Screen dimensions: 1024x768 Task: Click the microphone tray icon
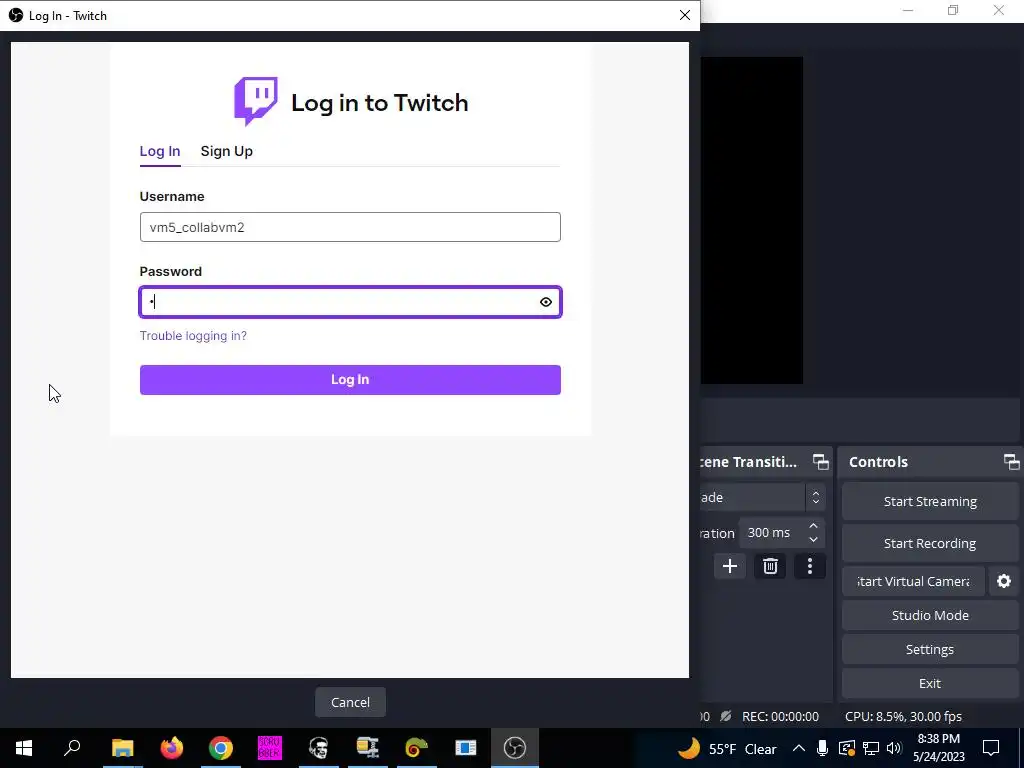[x=822, y=748]
